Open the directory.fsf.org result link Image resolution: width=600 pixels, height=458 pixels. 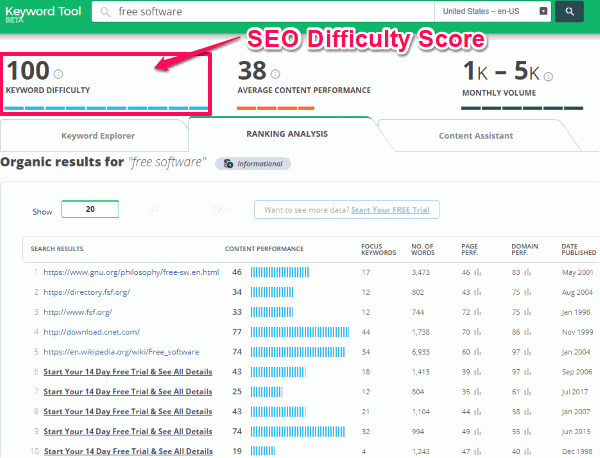coord(87,292)
